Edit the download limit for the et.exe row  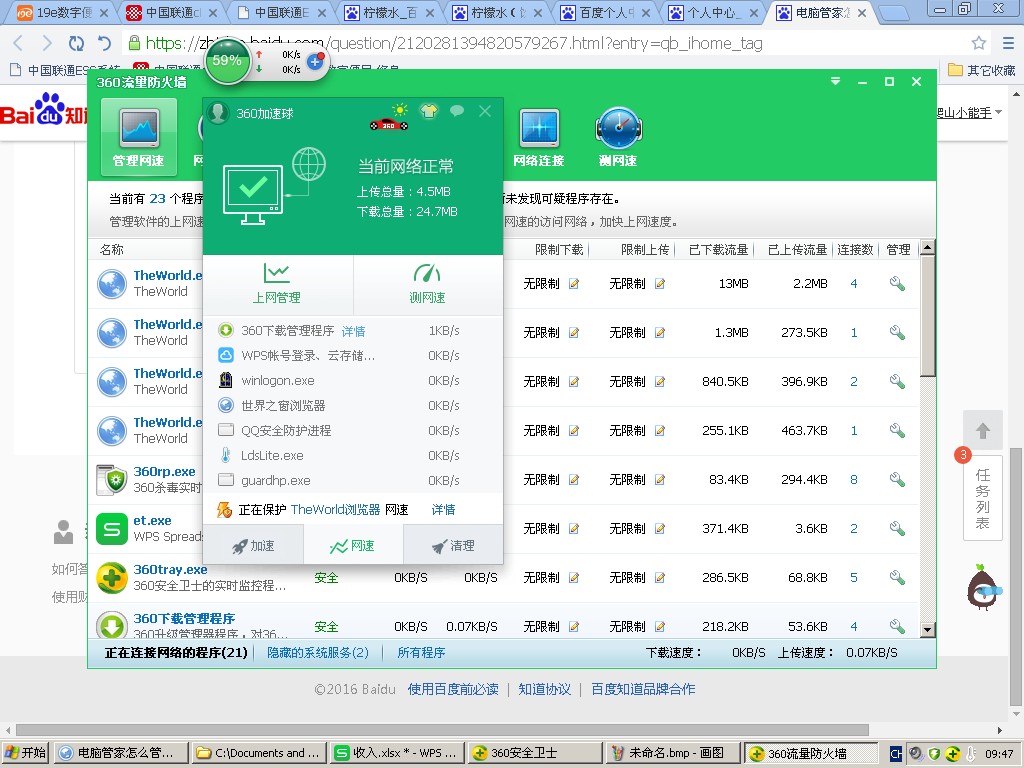tap(574, 529)
